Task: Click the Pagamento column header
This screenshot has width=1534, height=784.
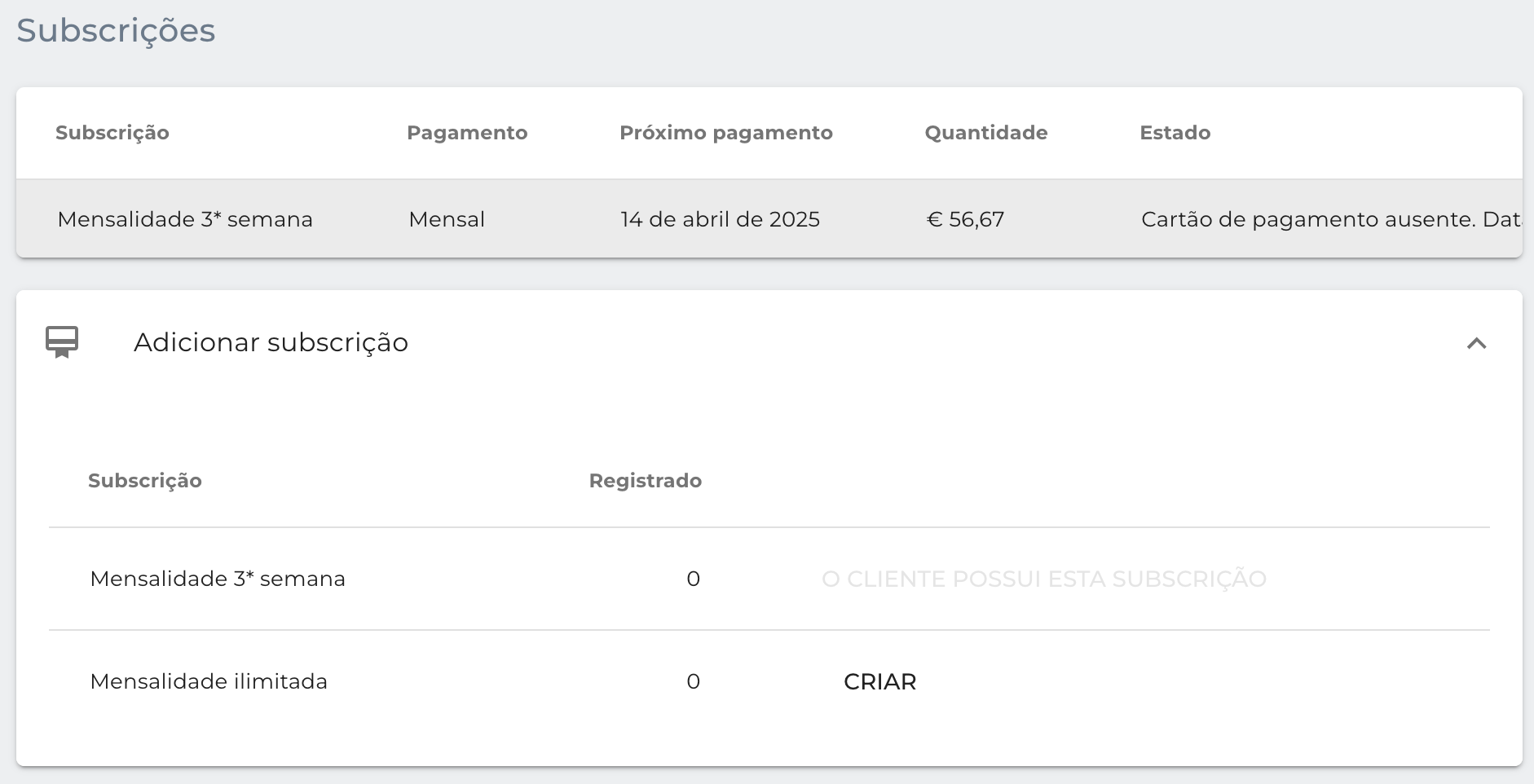Action: [x=467, y=133]
